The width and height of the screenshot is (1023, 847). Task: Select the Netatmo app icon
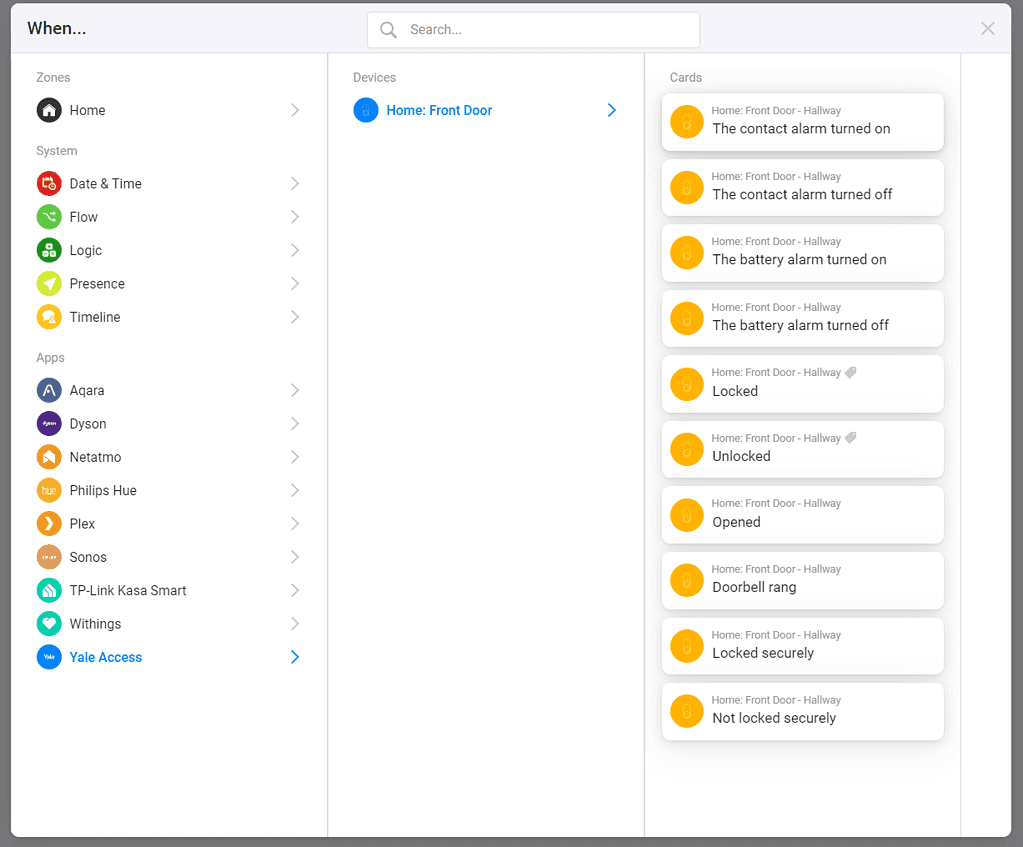(49, 457)
